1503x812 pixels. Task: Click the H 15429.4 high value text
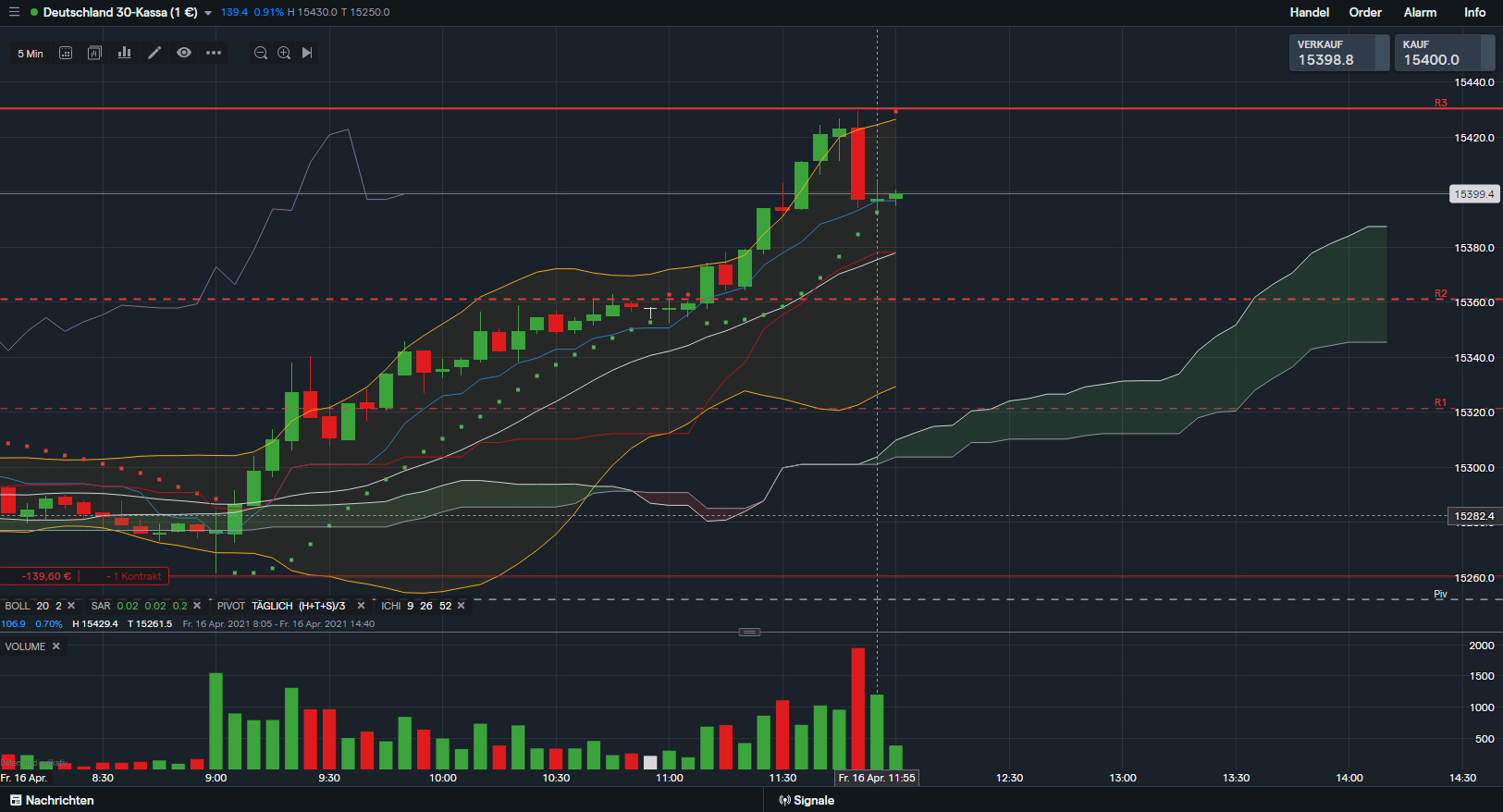click(x=95, y=623)
